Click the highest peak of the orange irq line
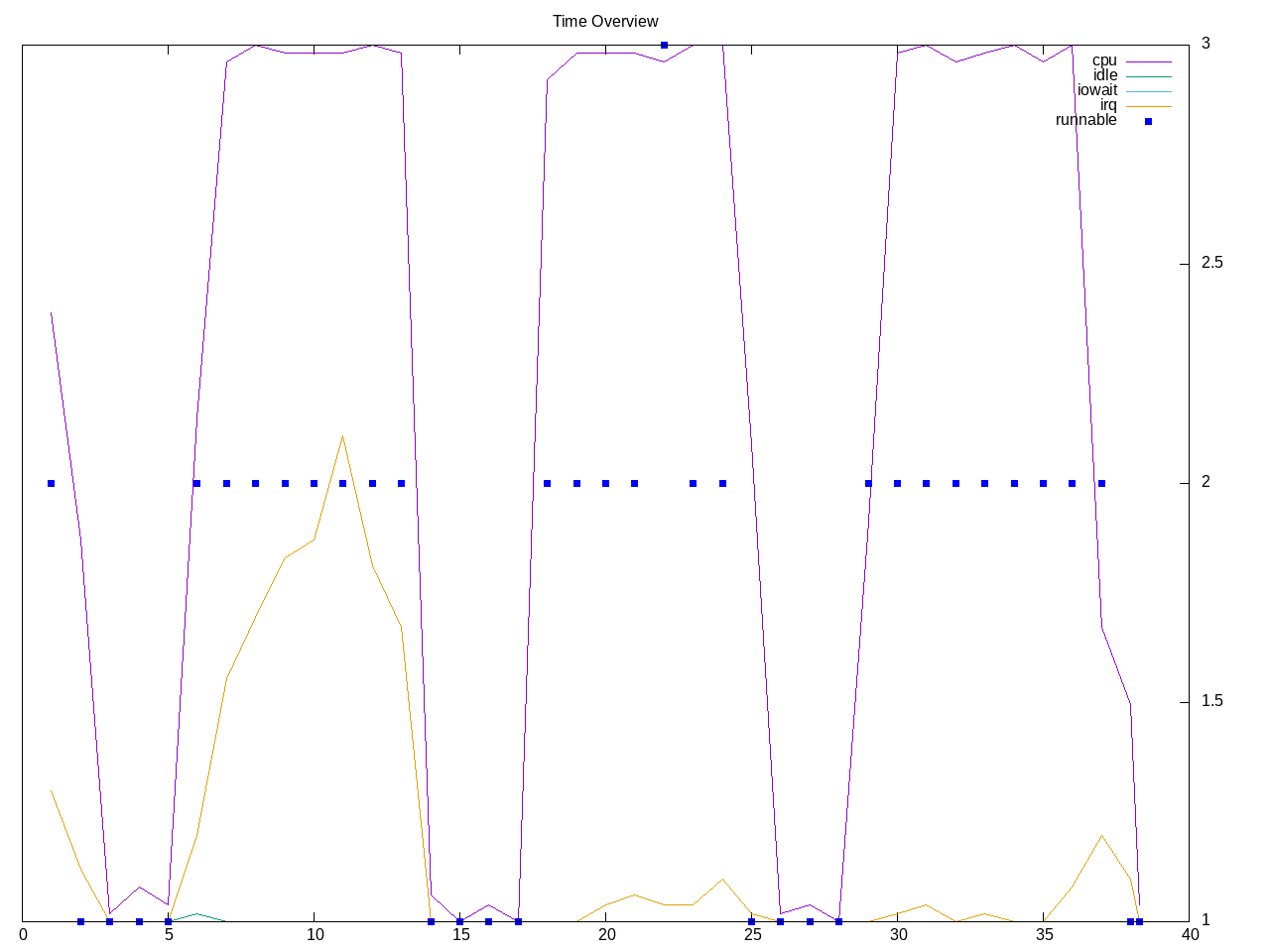This screenshot has width=1270, height=952. [342, 436]
